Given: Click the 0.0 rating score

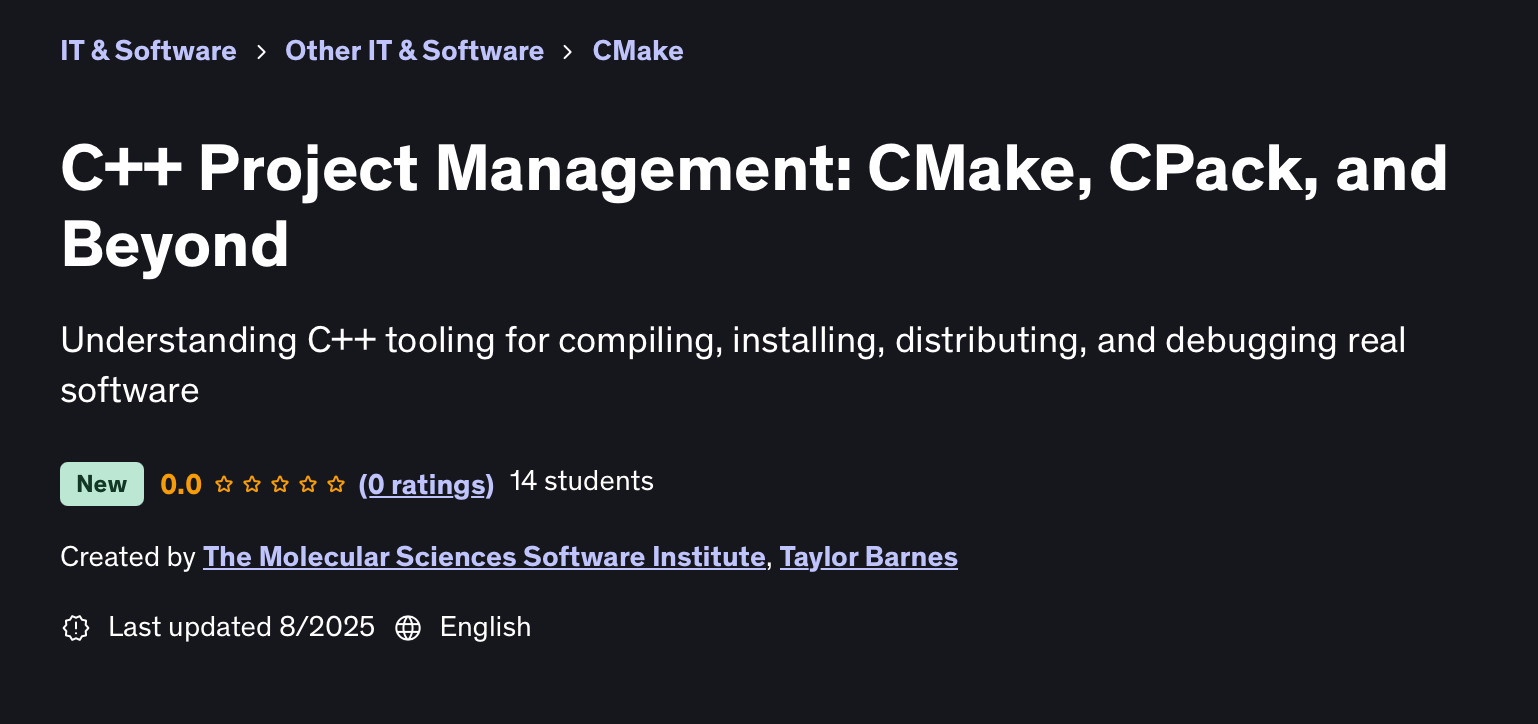Looking at the screenshot, I should (x=181, y=484).
